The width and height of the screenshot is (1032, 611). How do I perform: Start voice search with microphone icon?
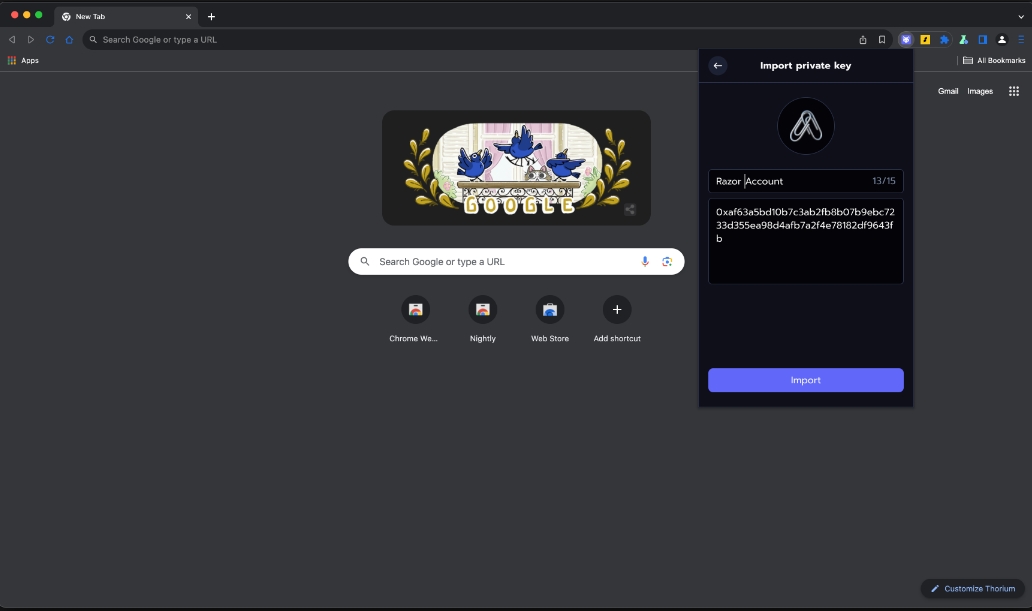pyautogui.click(x=645, y=261)
